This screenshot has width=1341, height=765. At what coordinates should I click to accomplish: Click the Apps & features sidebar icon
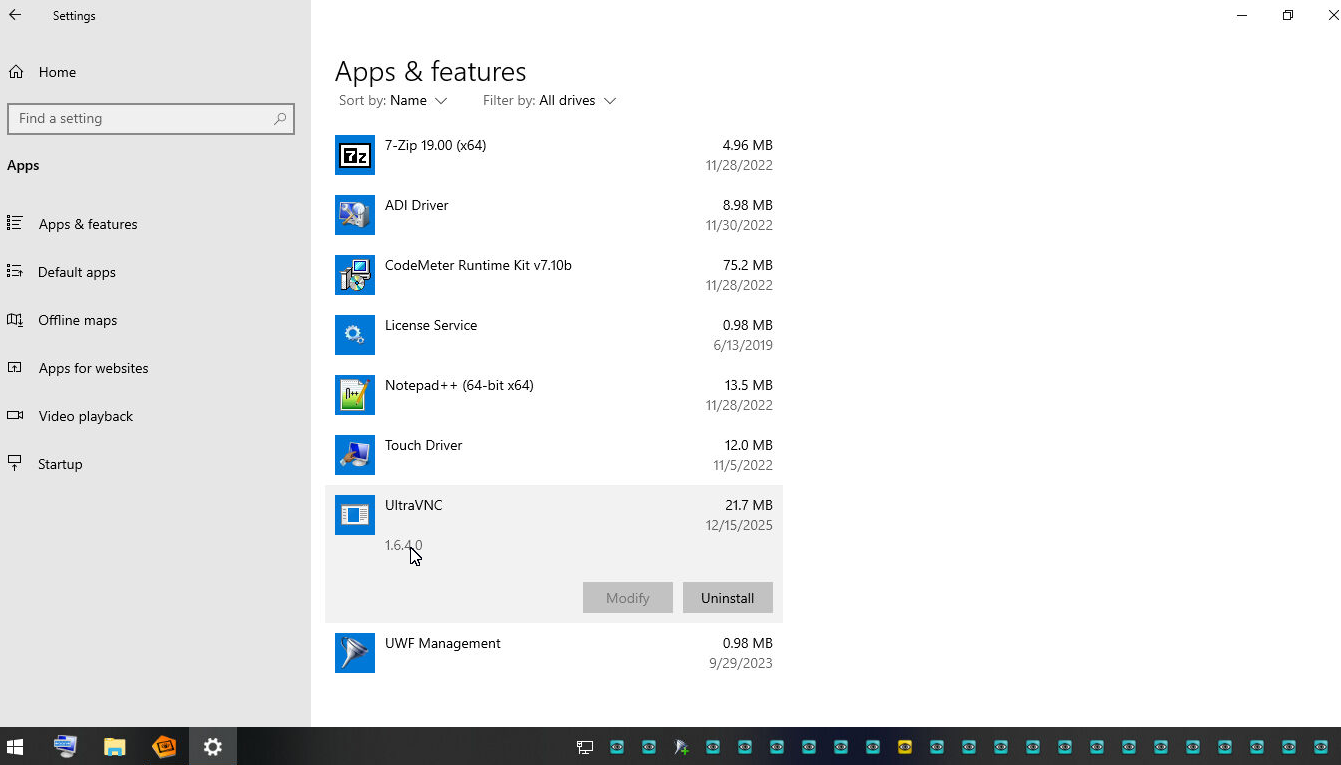[x=15, y=223]
